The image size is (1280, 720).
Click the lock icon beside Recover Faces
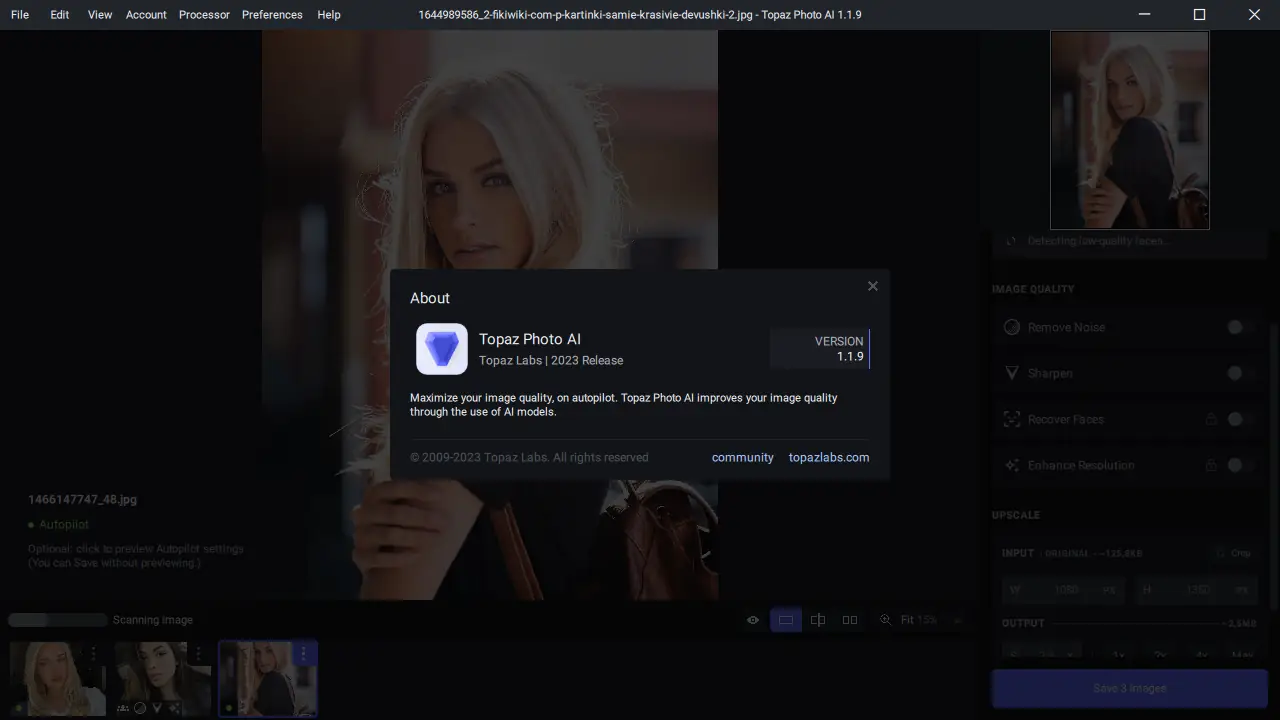coord(1211,419)
